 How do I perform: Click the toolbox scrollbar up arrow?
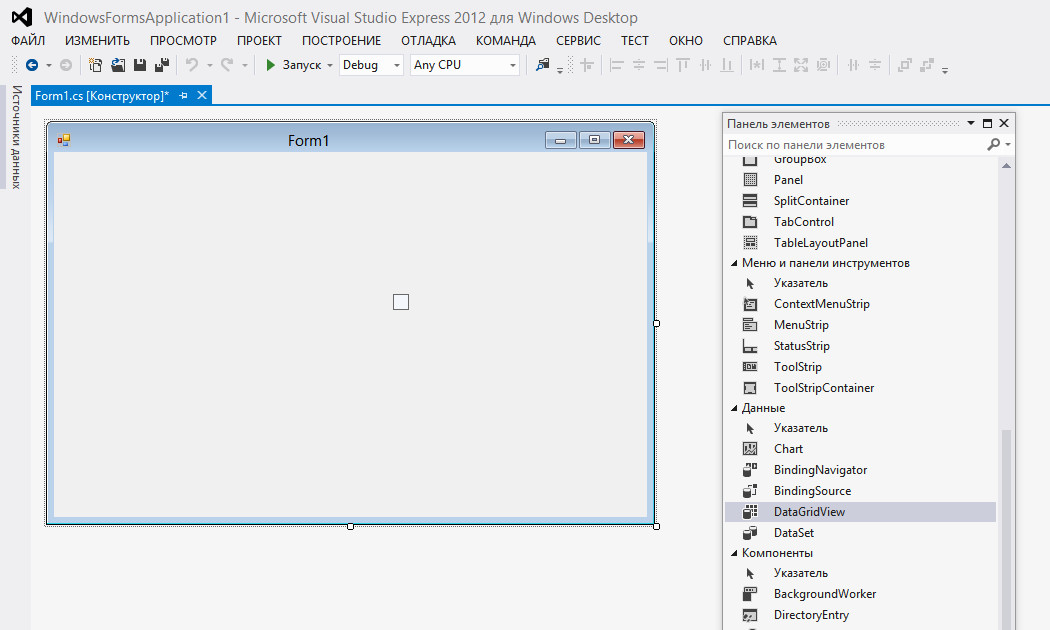click(x=1006, y=165)
